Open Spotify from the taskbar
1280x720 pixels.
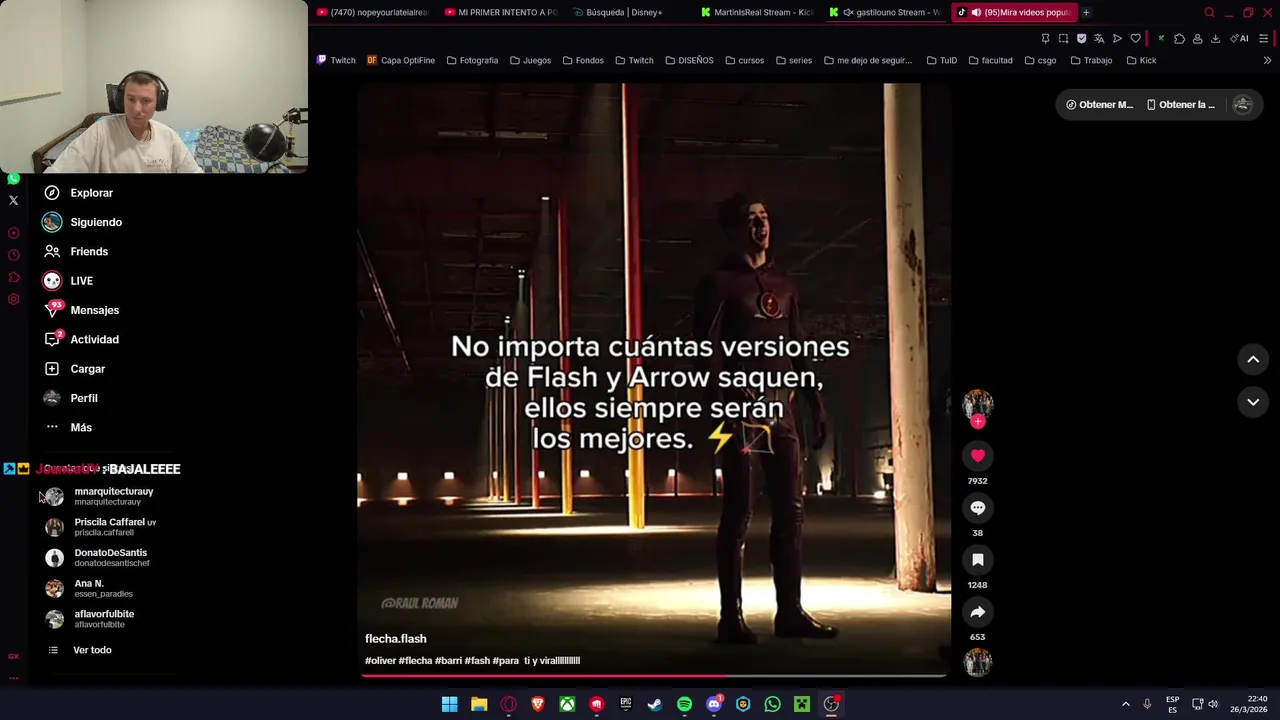coord(684,704)
